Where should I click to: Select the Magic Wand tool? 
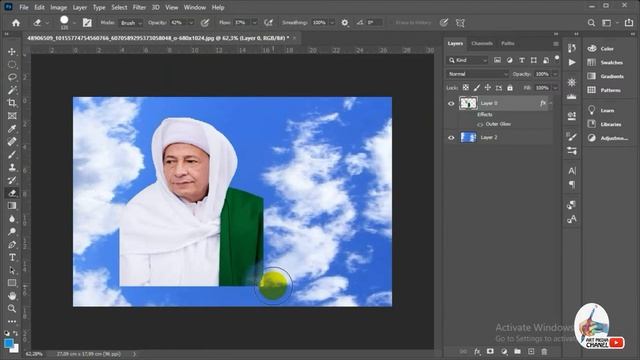[12, 90]
